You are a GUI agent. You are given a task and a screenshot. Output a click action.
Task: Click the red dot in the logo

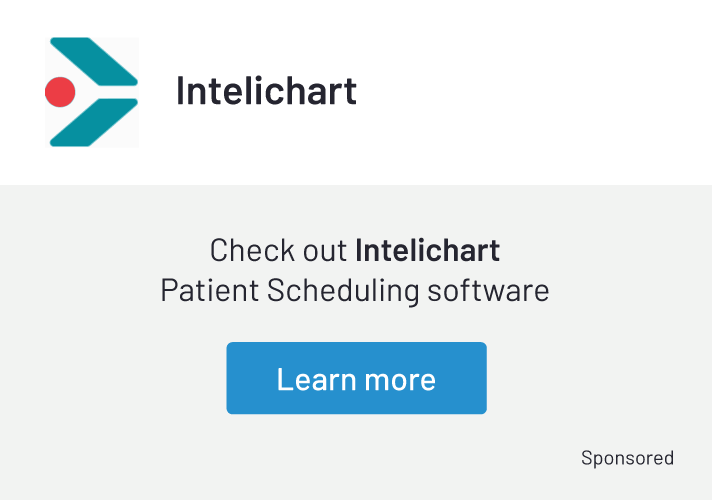pos(60,92)
